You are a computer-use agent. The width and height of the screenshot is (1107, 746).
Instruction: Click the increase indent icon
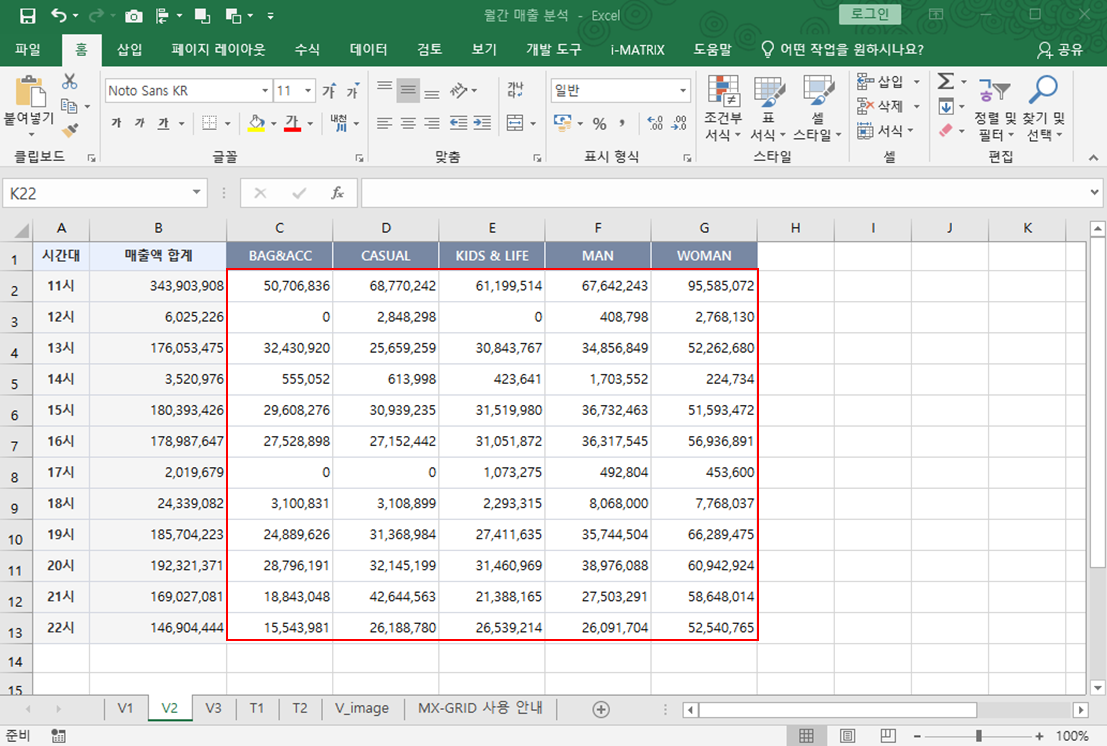[x=484, y=123]
